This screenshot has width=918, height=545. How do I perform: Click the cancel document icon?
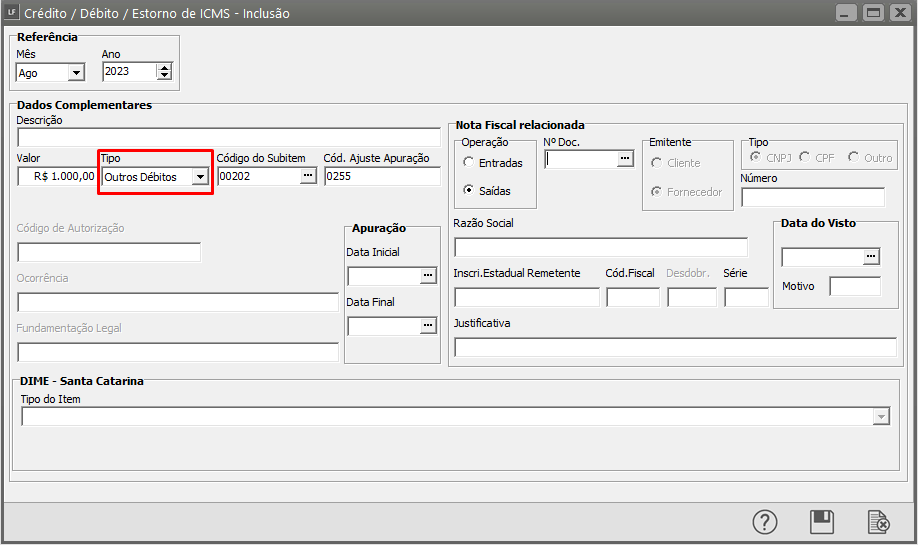pos(878,522)
